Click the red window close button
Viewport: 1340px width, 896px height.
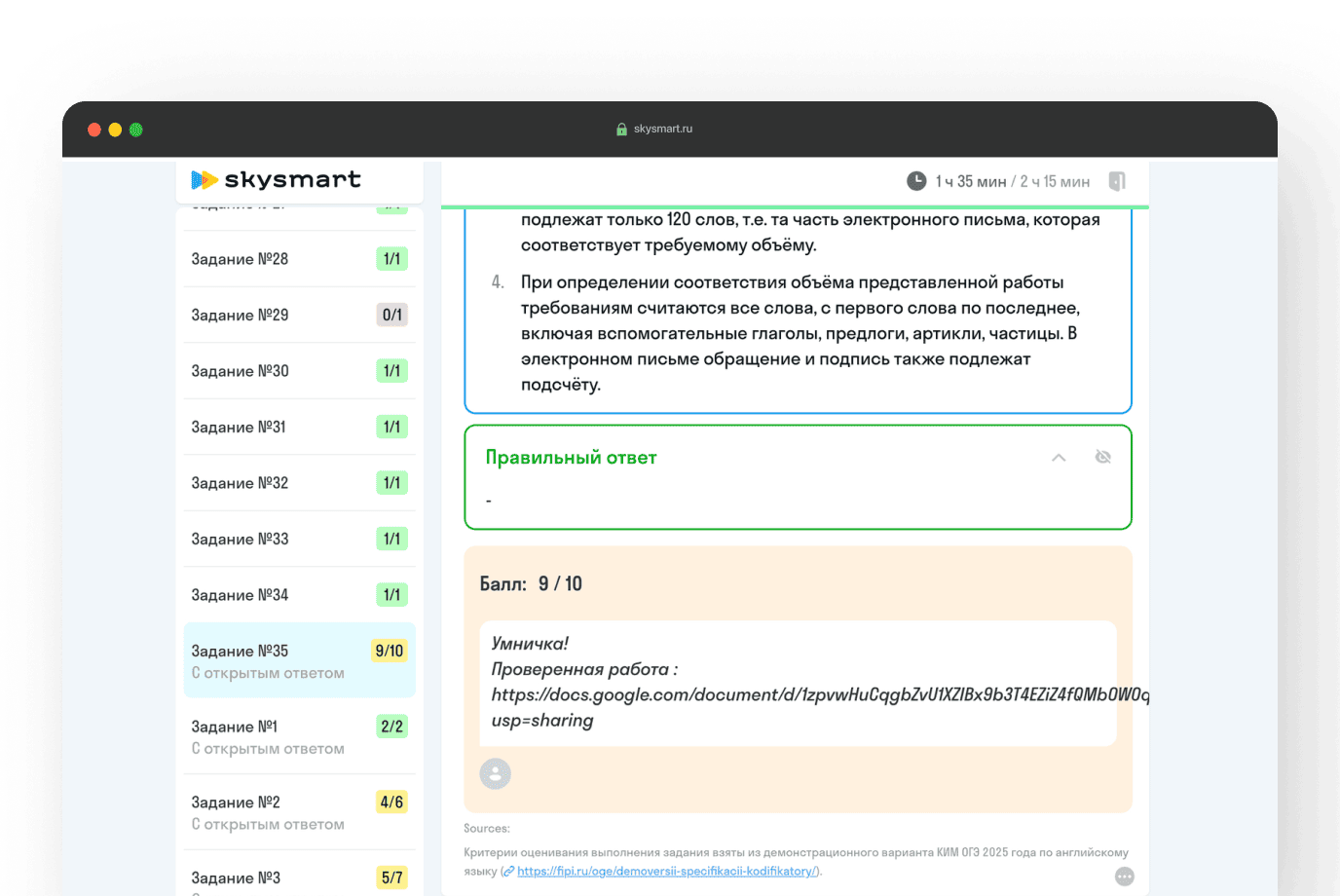pos(94,130)
